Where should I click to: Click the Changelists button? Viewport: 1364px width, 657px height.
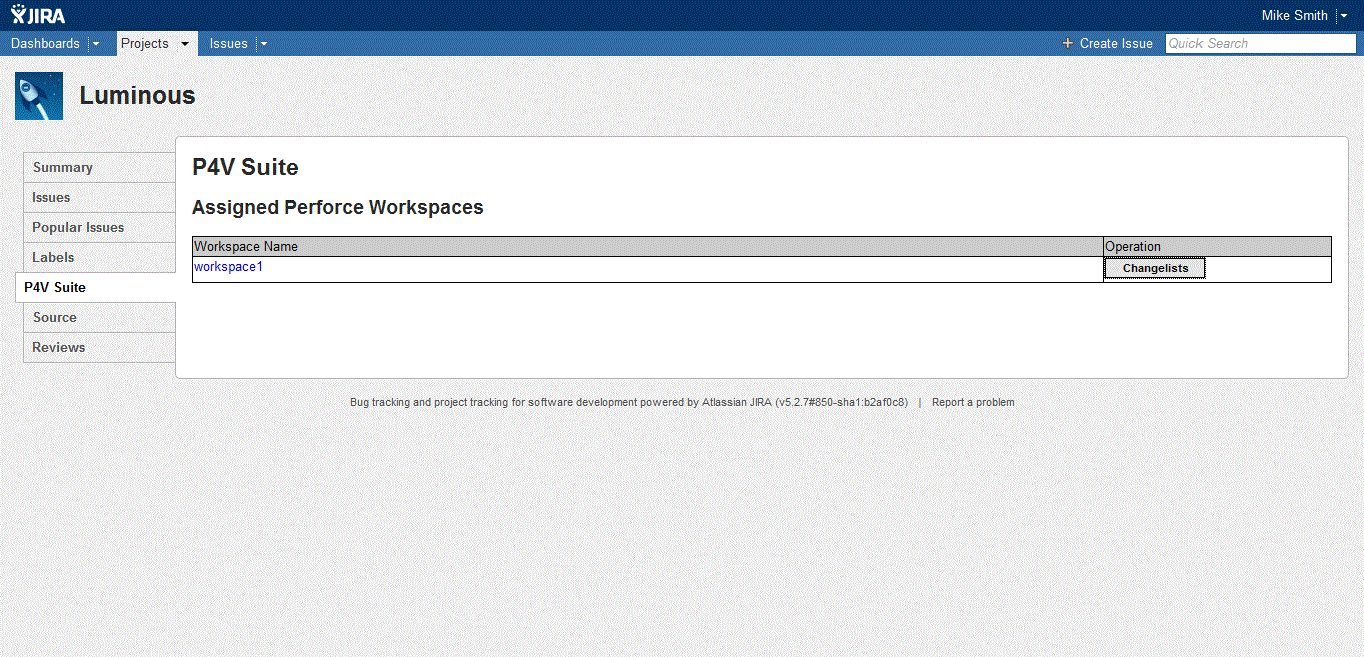click(1155, 268)
